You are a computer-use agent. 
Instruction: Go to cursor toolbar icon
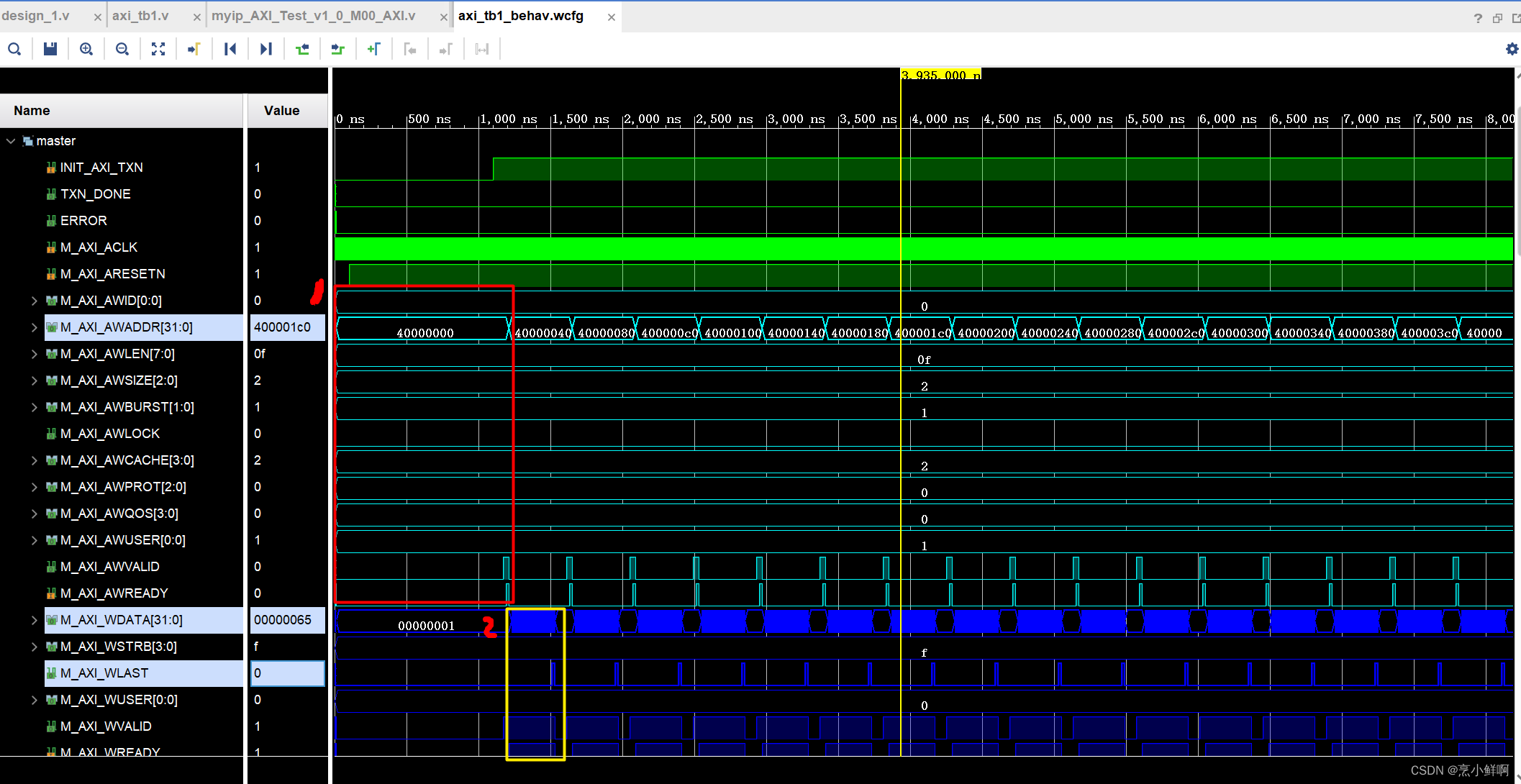pos(194,49)
